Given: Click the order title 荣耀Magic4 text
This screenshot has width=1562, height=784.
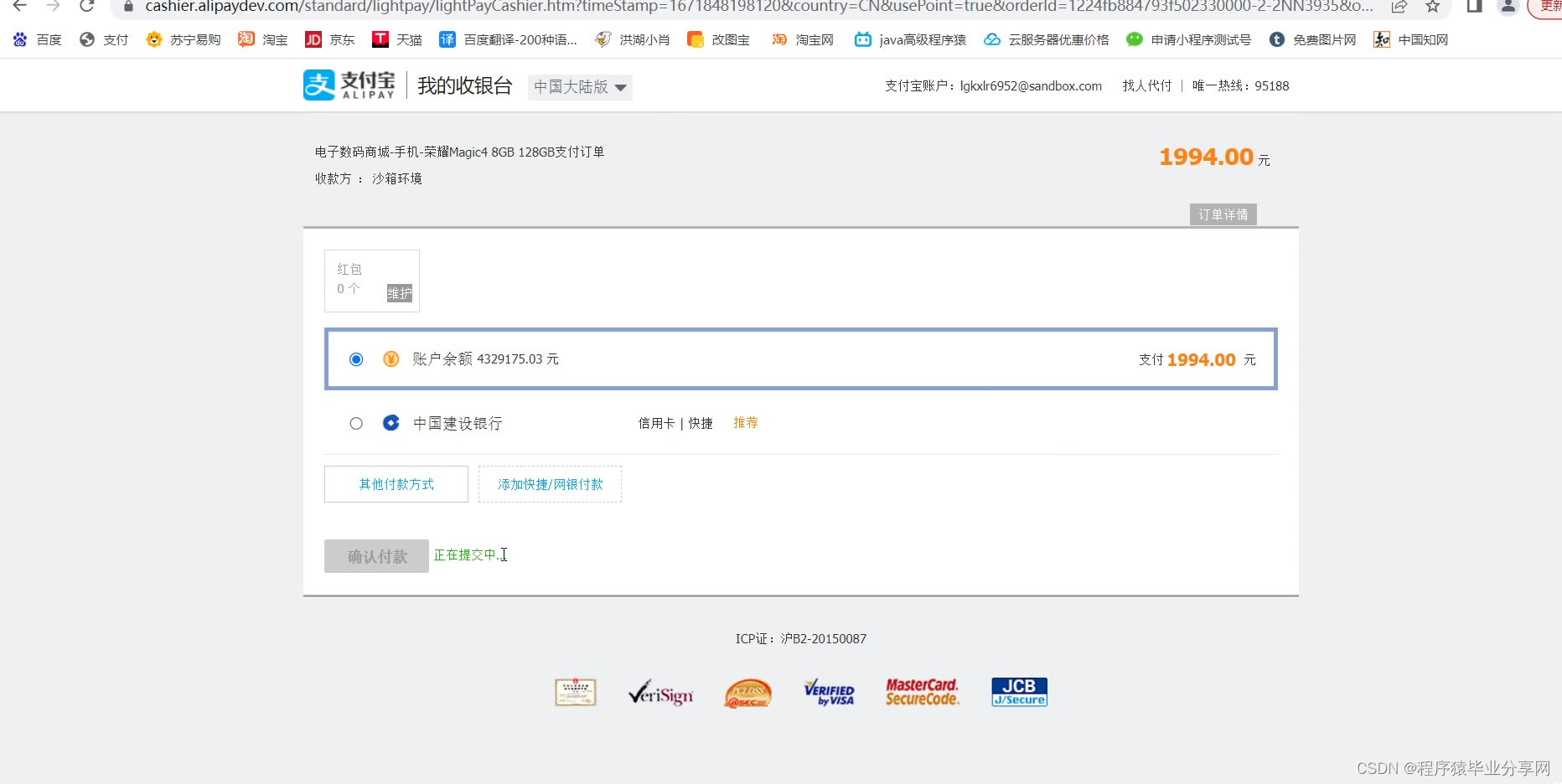Looking at the screenshot, I should point(459,152).
